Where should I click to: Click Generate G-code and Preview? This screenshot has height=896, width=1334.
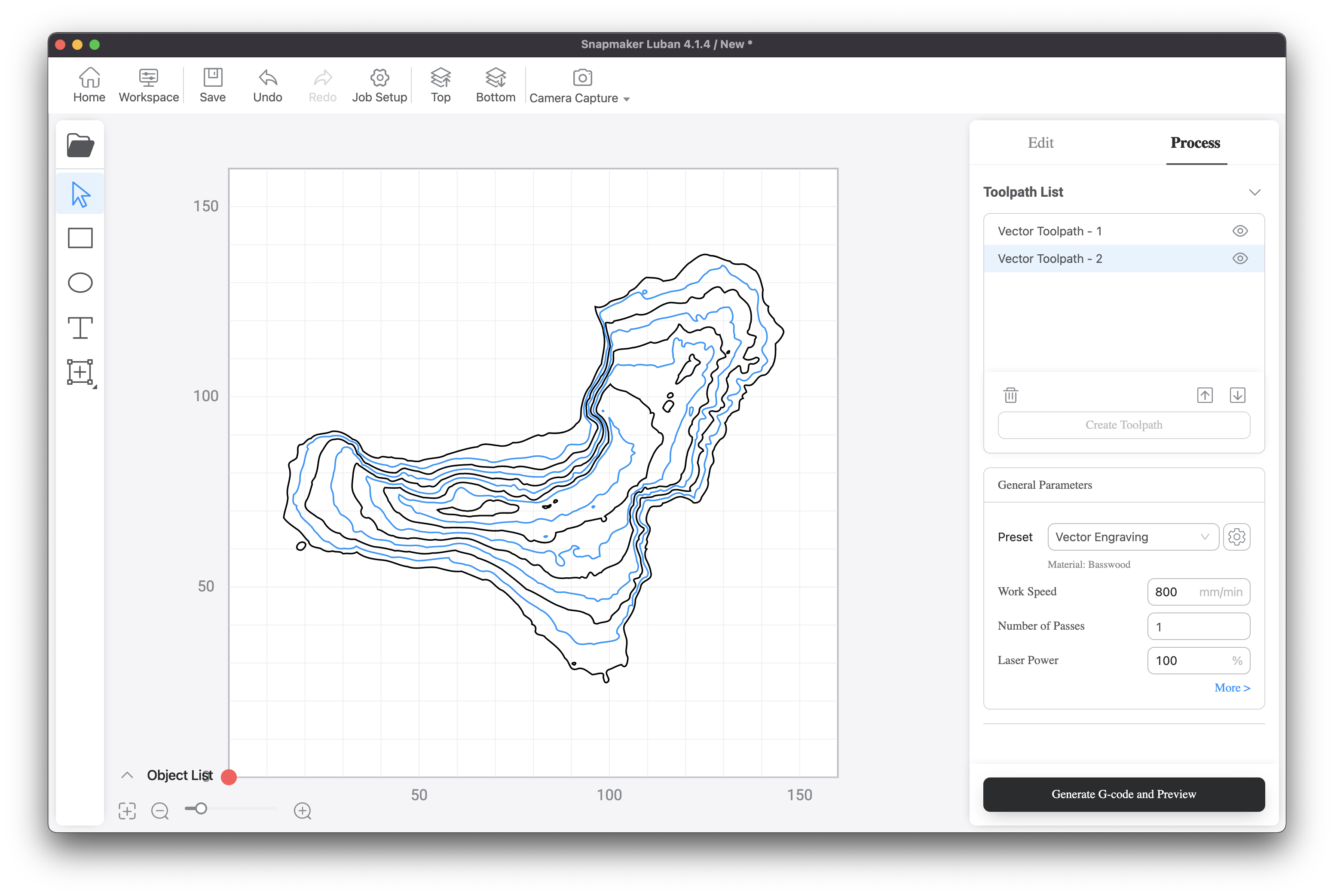(x=1123, y=794)
